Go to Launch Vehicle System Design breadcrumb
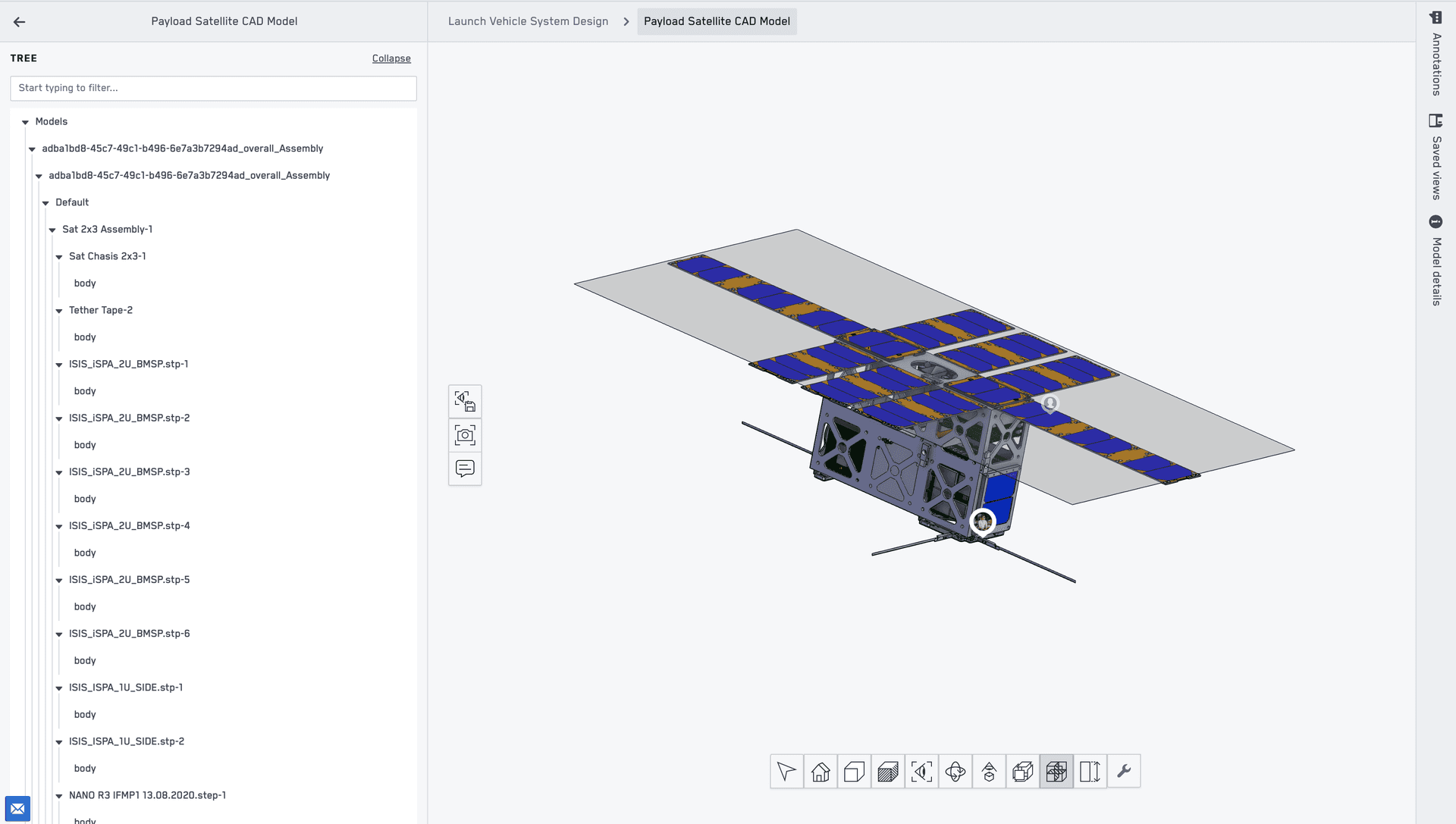The height and width of the screenshot is (824, 1456). [528, 21]
